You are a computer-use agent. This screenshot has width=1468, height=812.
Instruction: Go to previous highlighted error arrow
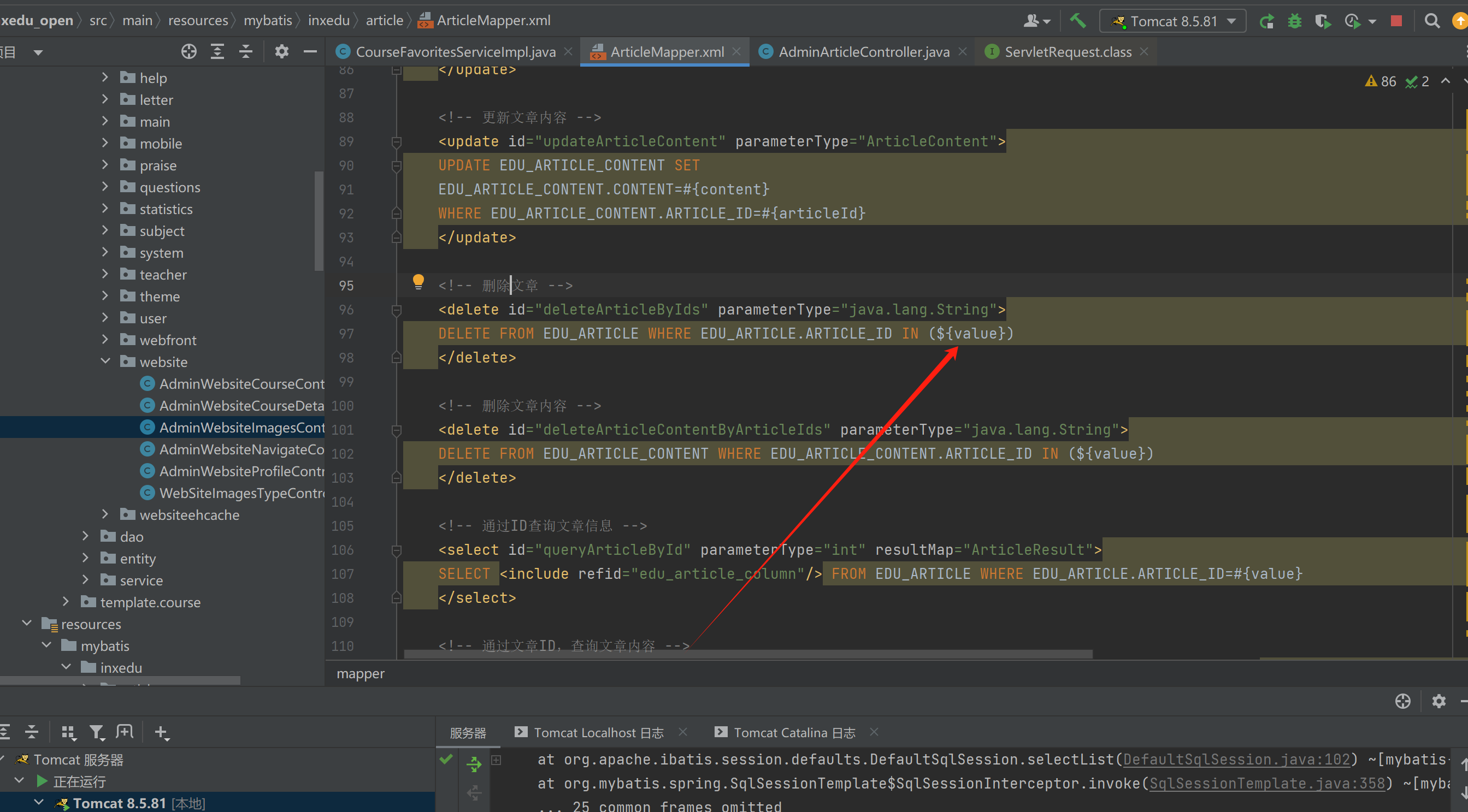pos(1446,81)
